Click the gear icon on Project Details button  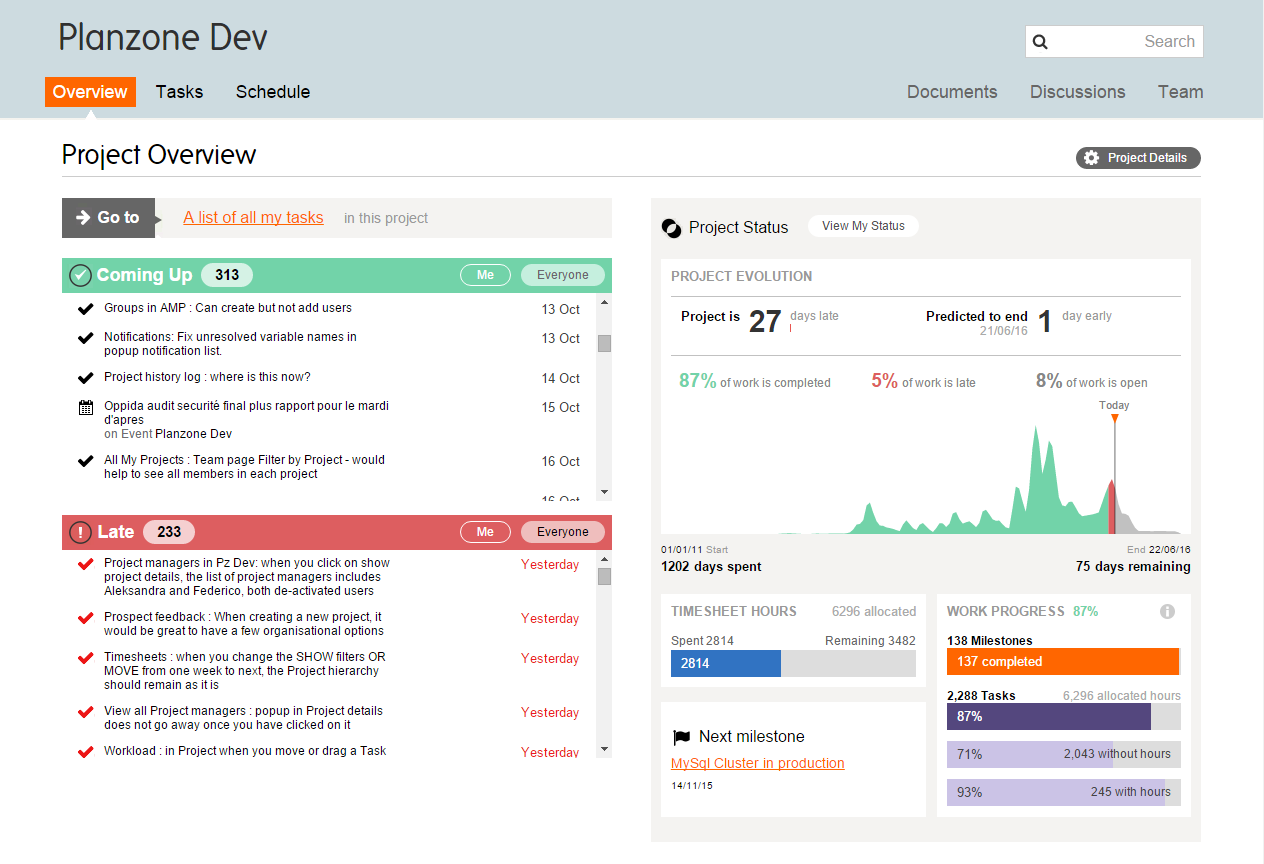point(1089,157)
